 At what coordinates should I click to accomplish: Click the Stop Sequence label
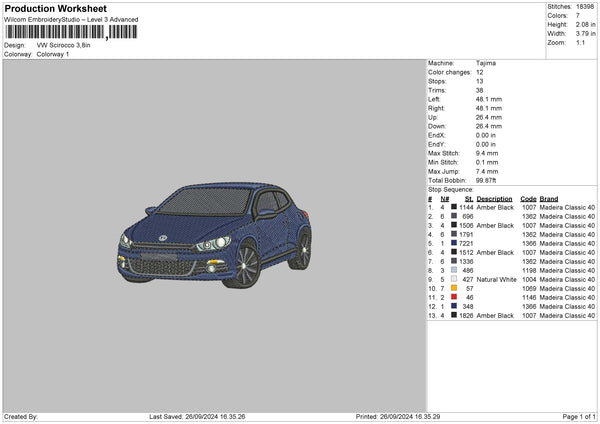point(450,188)
